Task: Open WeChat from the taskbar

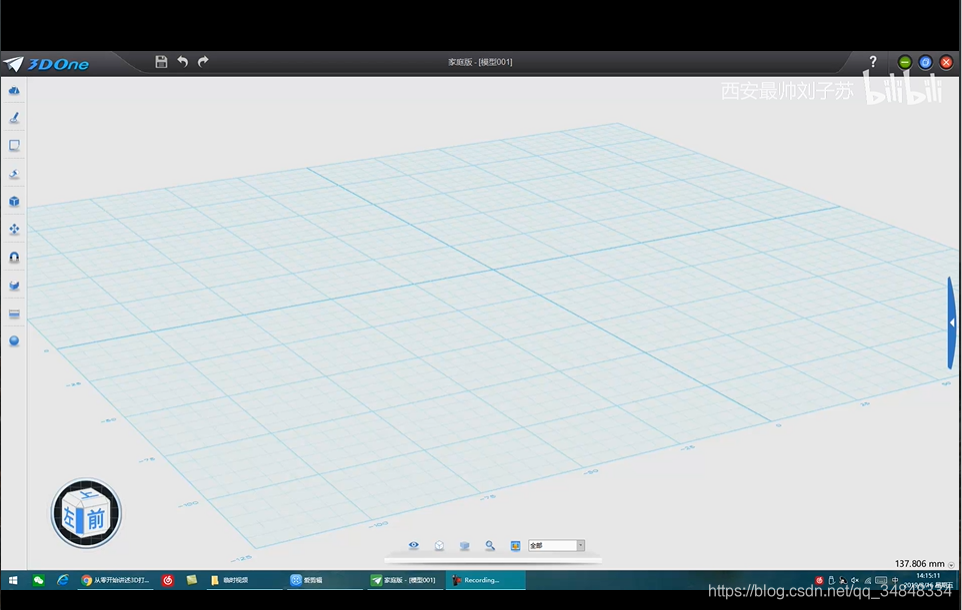Action: [x=39, y=580]
